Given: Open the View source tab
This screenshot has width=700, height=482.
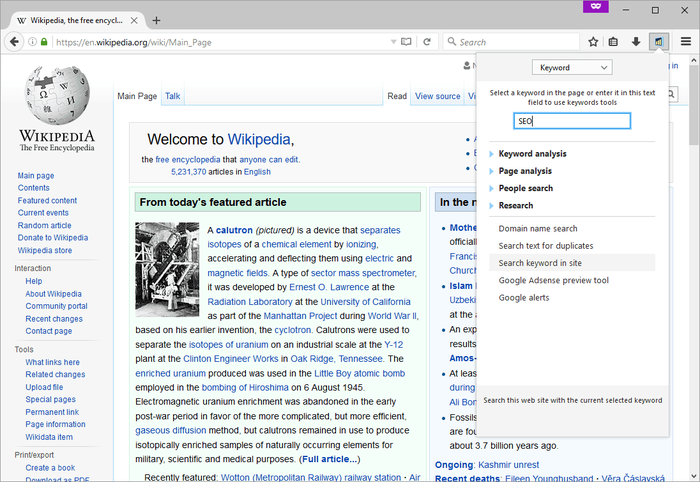Looking at the screenshot, I should click(x=438, y=96).
